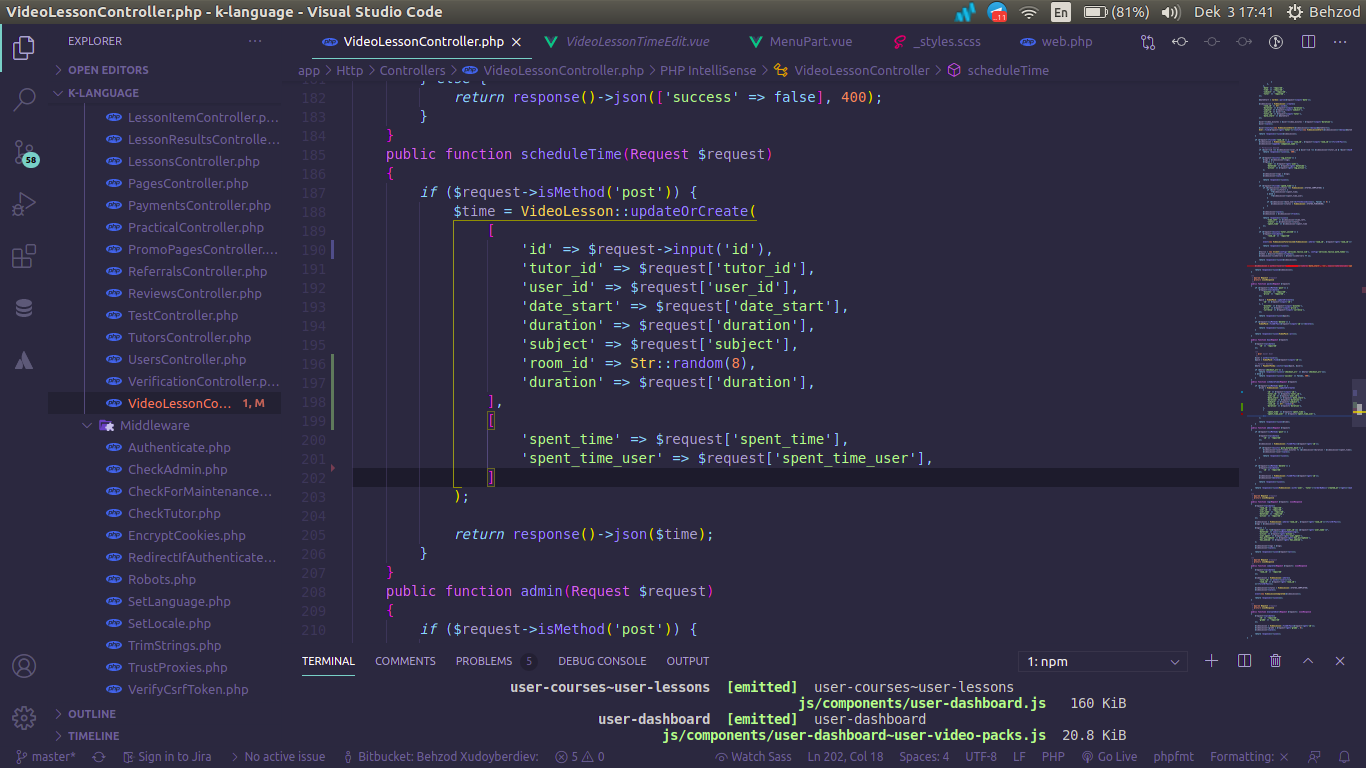
Task: Go to previous change in editor toolbar
Action: click(1180, 42)
